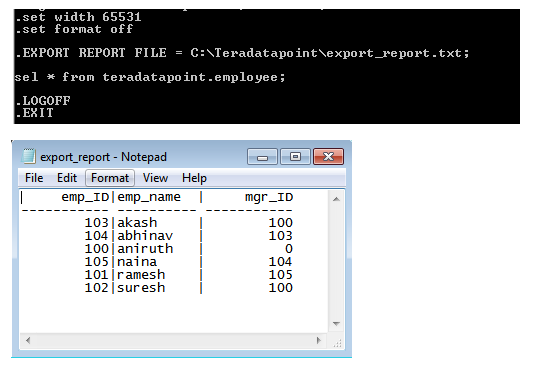Click mgr_ID value 103 in abhinav row
Viewport: 540px width, 376px height.
click(281, 236)
